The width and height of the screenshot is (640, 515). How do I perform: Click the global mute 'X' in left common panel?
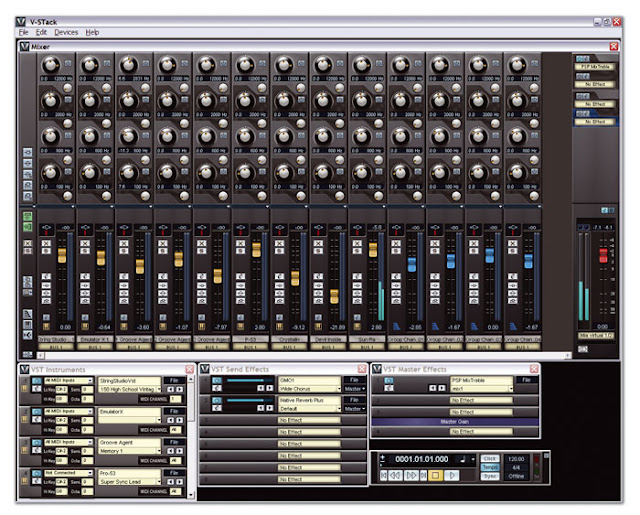(x=27, y=244)
